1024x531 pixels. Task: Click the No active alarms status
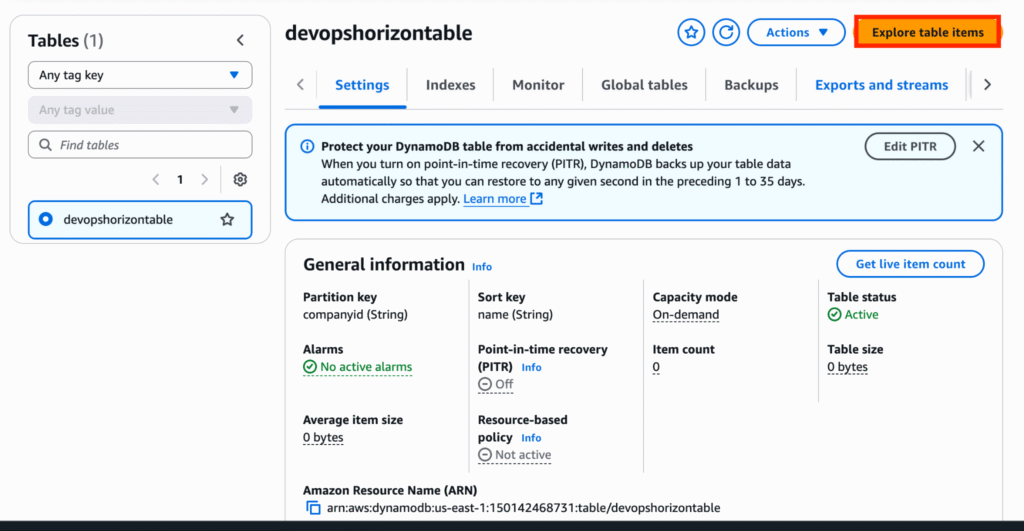[x=357, y=367]
